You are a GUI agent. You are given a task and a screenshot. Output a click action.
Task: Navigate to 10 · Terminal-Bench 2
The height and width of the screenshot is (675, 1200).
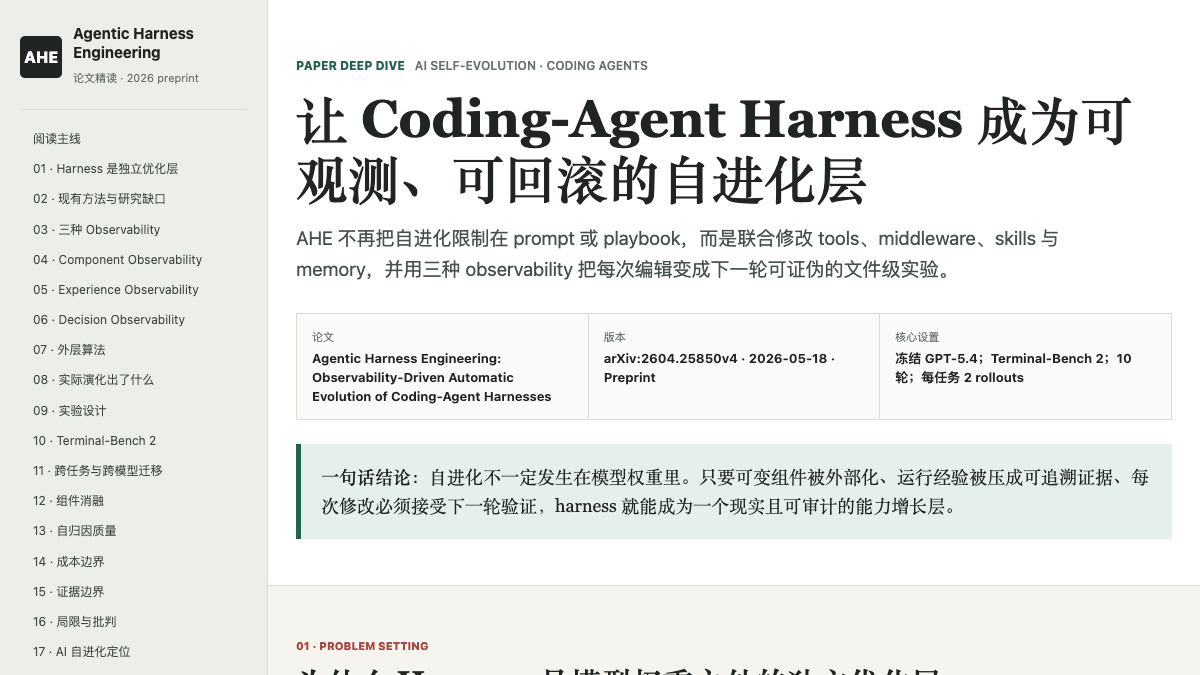pyautogui.click(x=94, y=440)
